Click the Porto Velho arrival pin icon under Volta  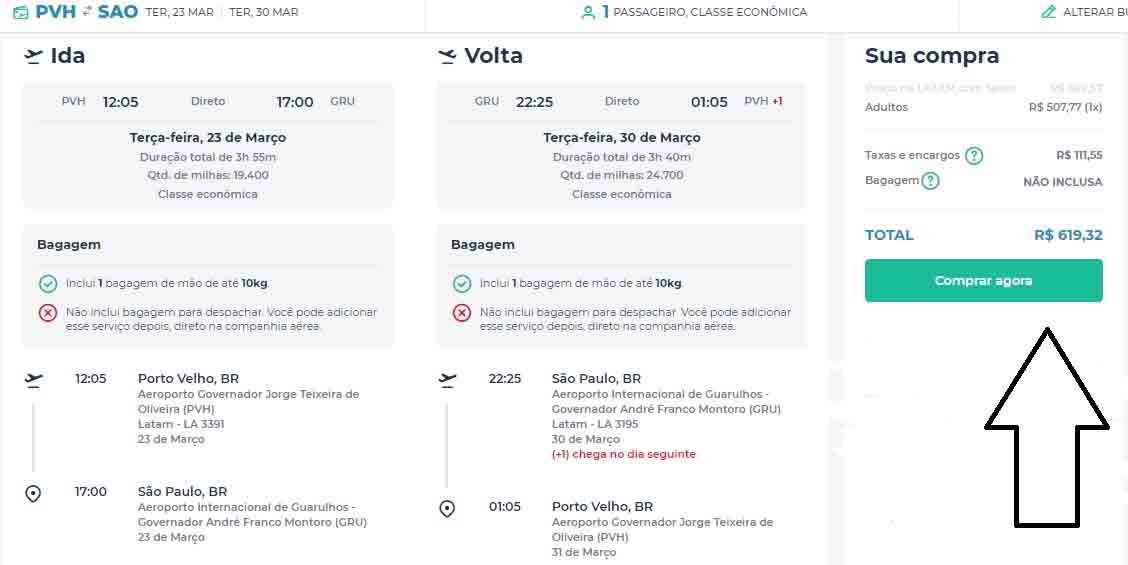coord(447,508)
